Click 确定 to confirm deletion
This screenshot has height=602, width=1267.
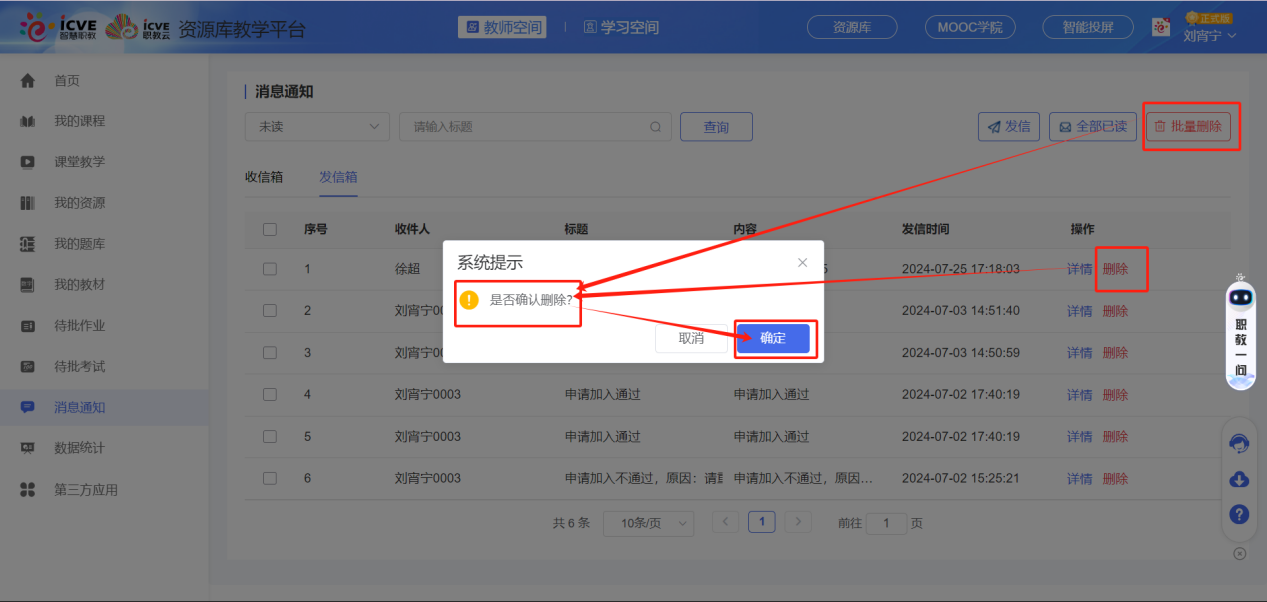(773, 339)
